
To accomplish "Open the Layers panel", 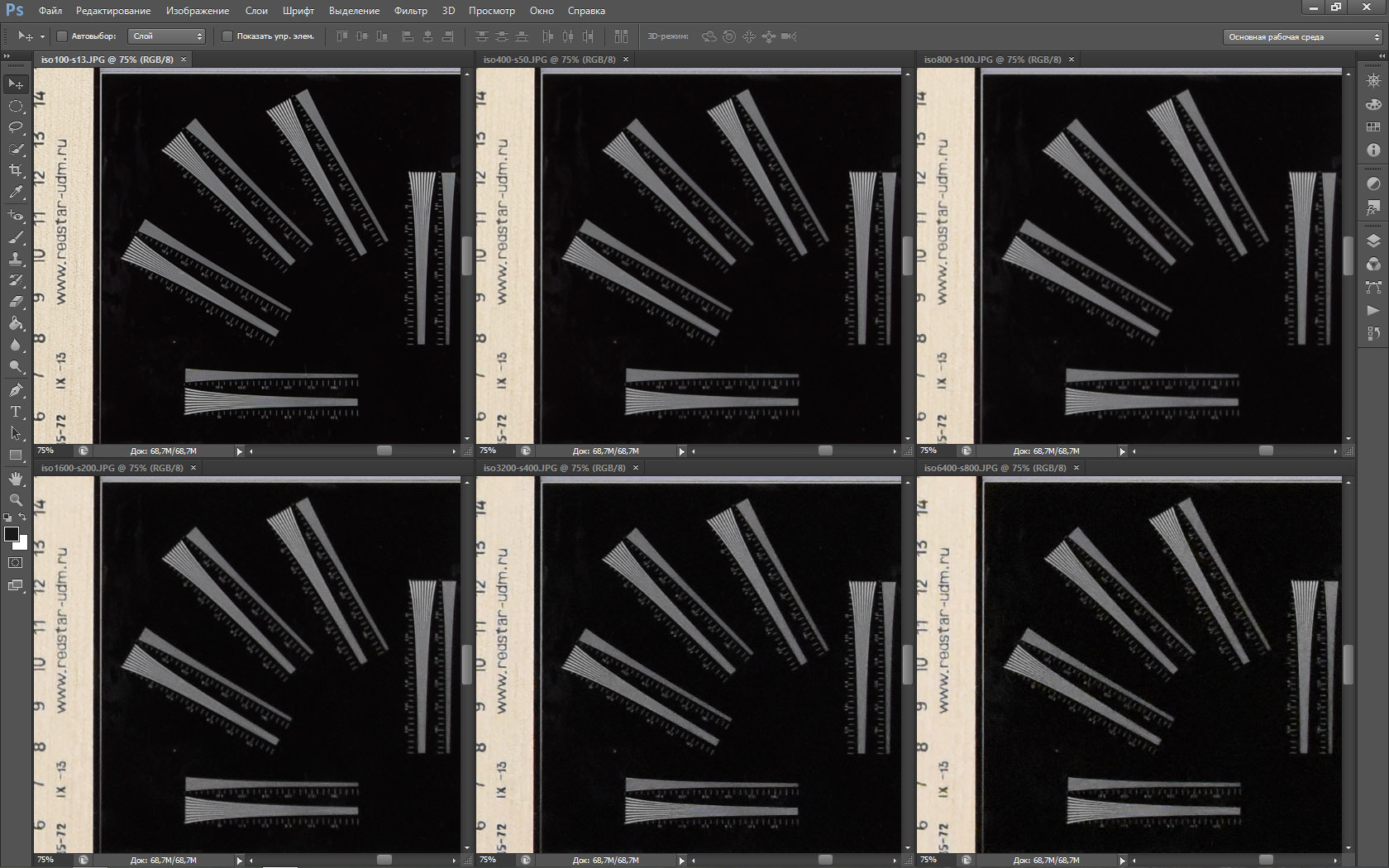I will coord(1373,241).
